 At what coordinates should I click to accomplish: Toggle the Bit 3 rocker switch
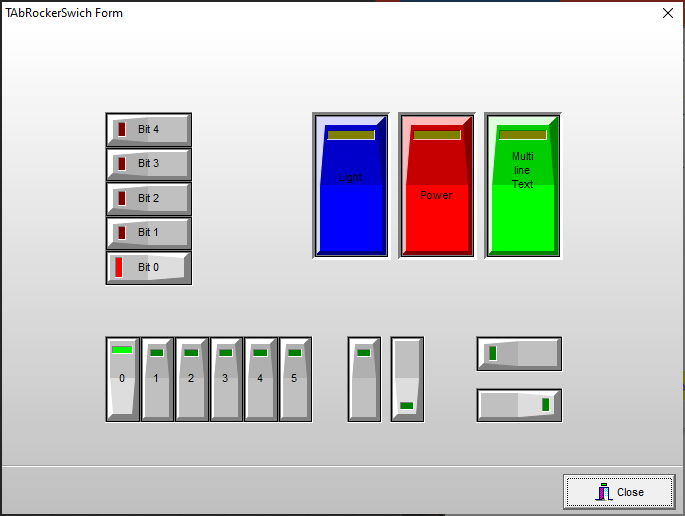pos(149,164)
